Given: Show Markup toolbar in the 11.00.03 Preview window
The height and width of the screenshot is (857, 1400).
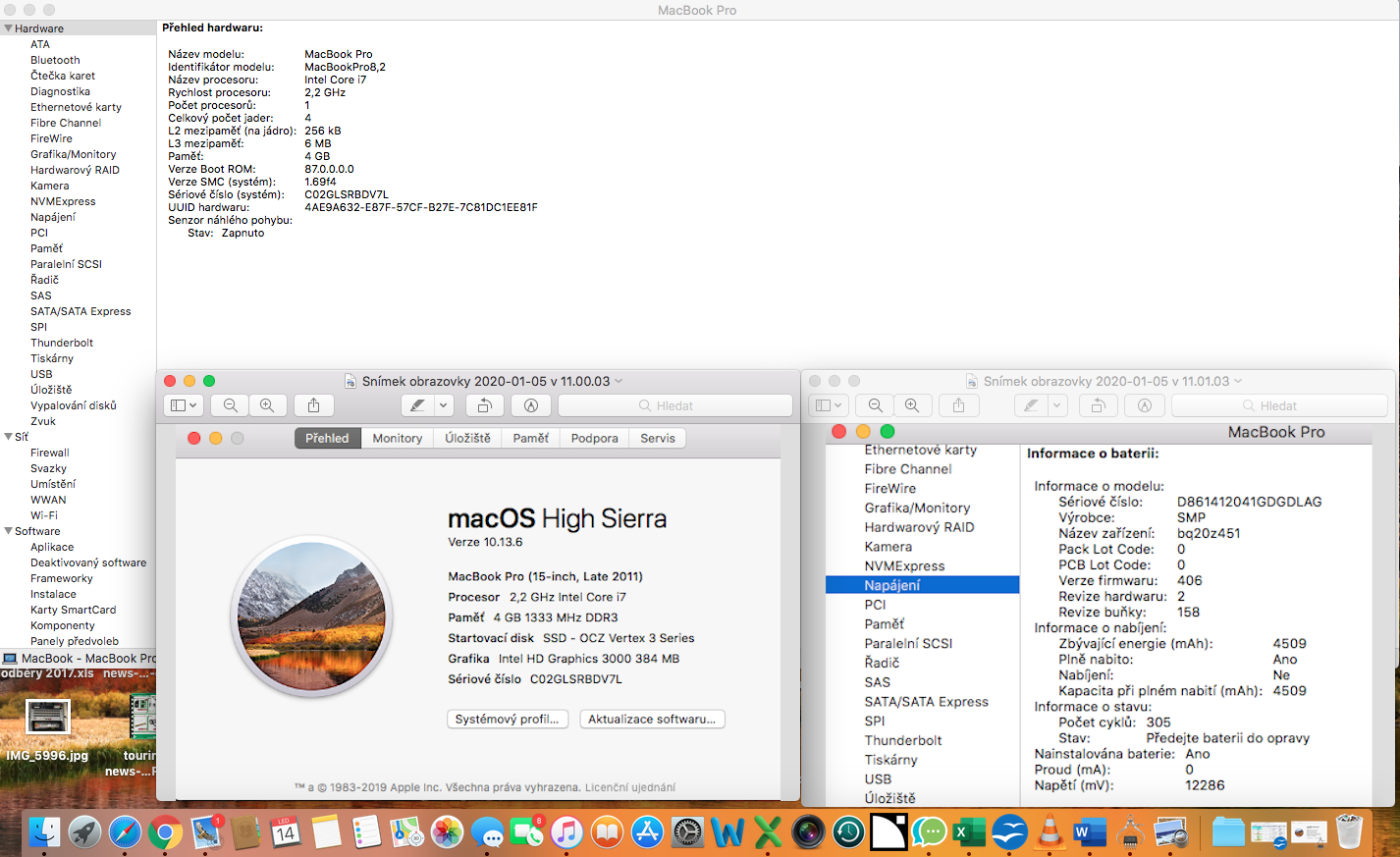Looking at the screenshot, I should (531, 405).
